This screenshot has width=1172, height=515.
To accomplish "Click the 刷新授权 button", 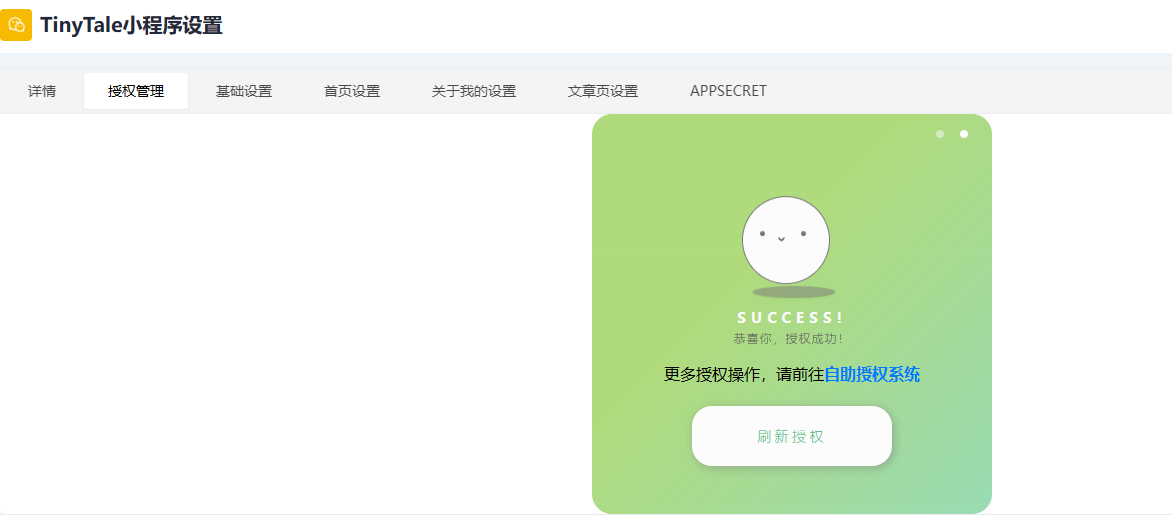I will (792, 436).
